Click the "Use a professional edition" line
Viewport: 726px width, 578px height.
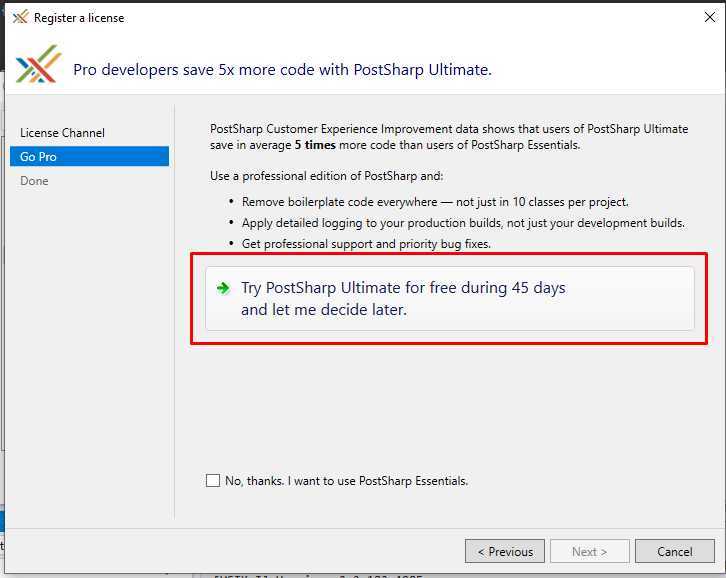pos(326,176)
